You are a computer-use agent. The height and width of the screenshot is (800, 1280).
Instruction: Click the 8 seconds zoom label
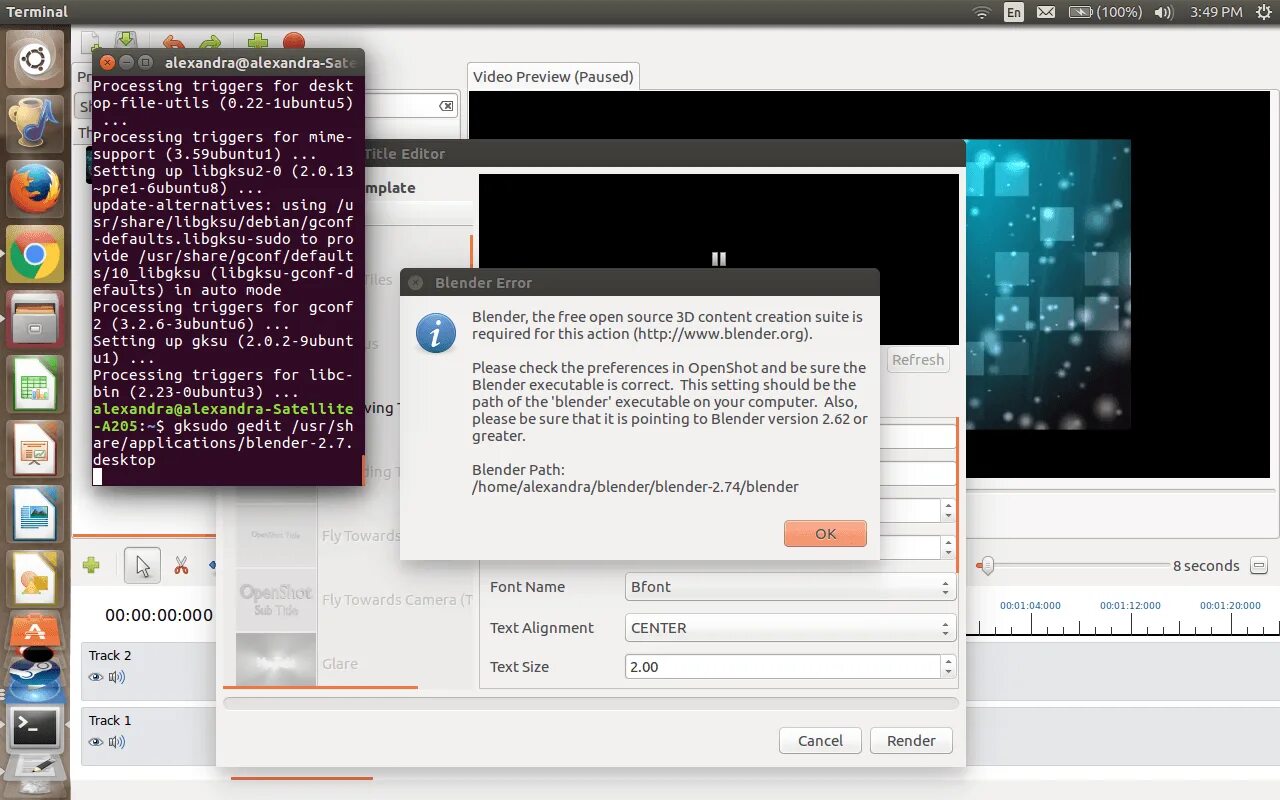[x=1206, y=566]
